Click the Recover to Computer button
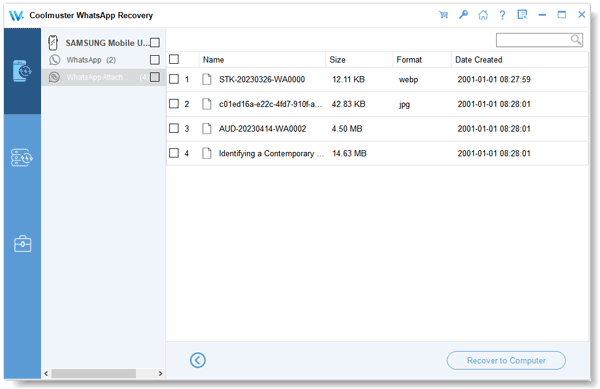 tap(506, 360)
